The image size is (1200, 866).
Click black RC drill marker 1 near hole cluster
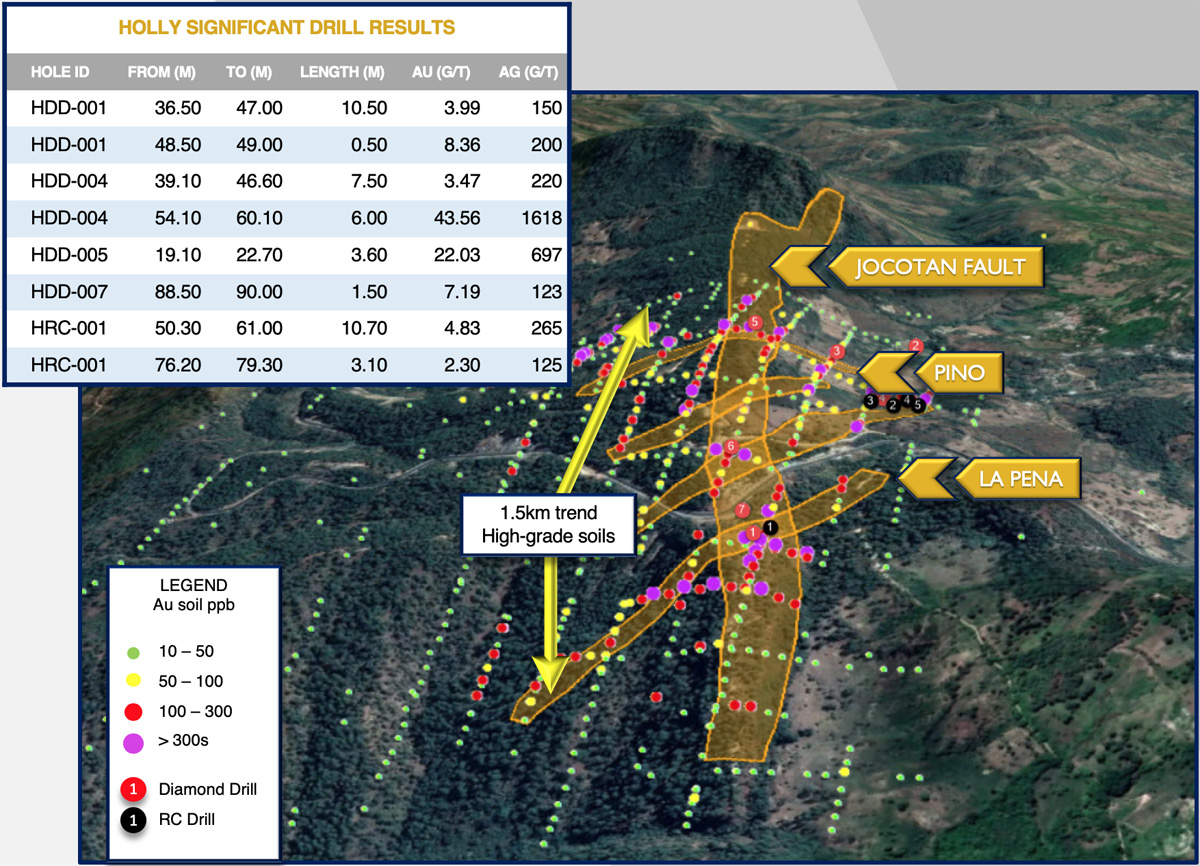click(769, 527)
